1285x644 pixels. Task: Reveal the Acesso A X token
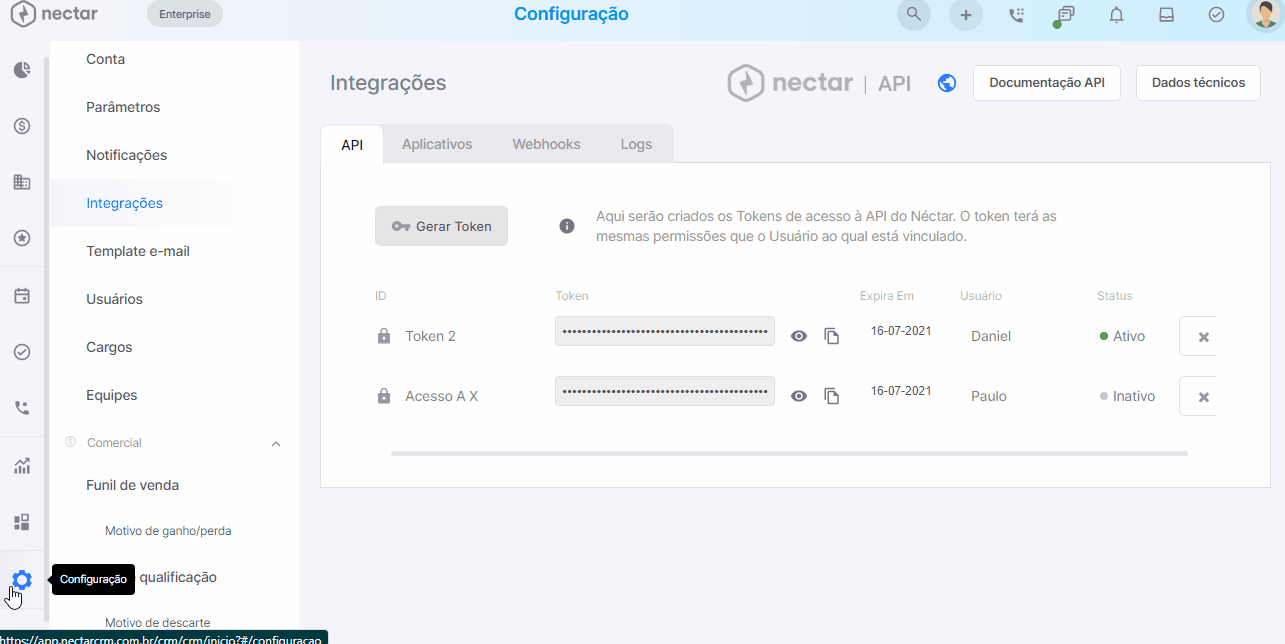pos(798,396)
